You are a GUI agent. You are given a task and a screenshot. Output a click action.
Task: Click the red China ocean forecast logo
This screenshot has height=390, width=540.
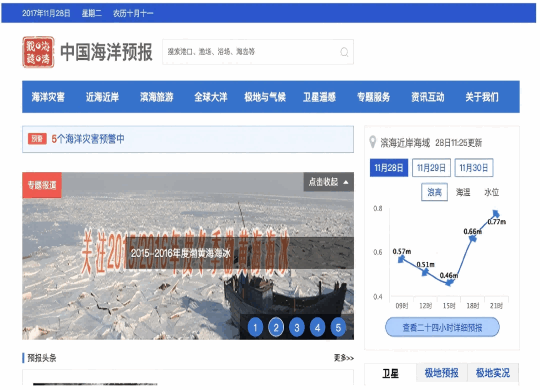tap(38, 52)
